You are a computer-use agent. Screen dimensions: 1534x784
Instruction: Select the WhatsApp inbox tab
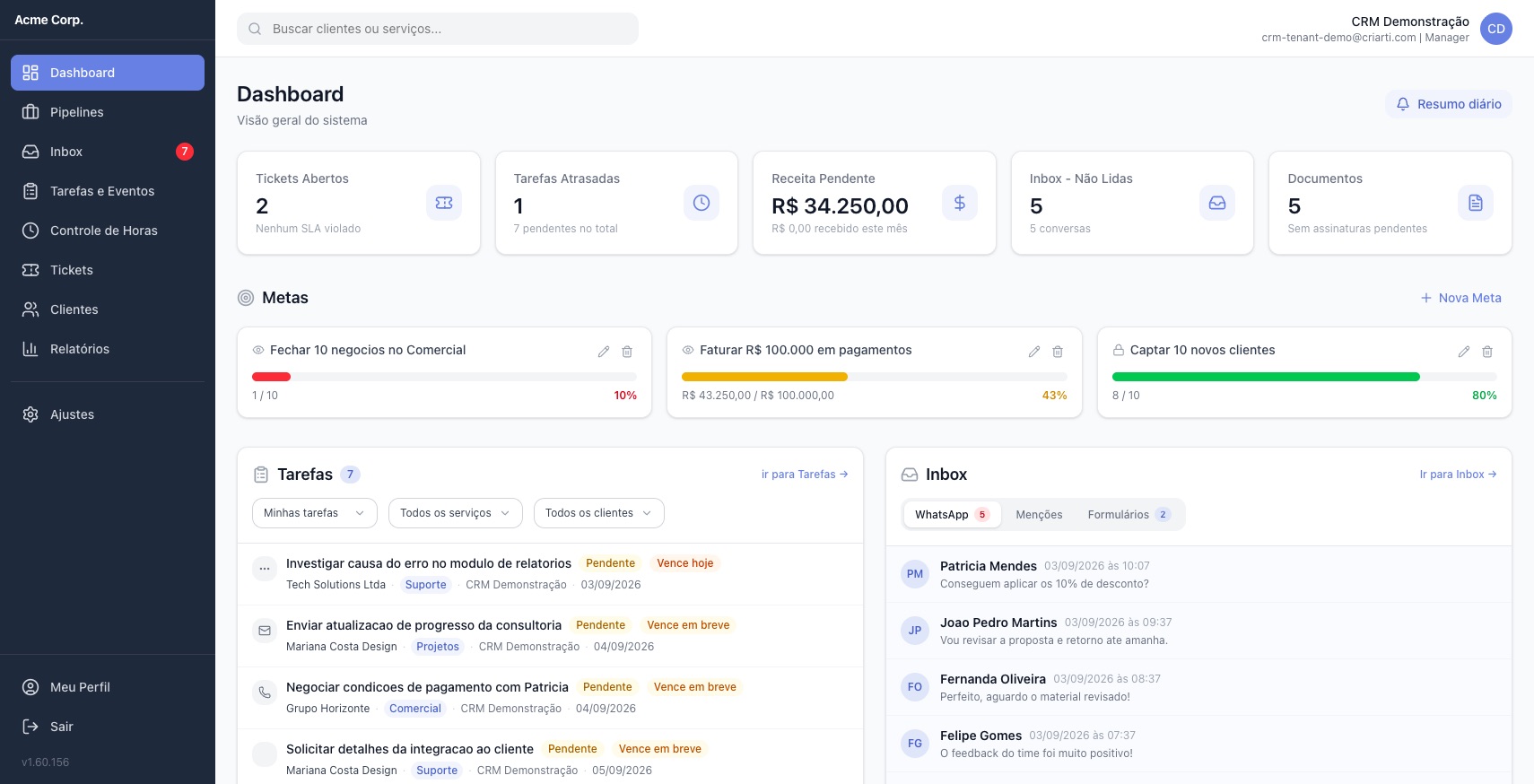tap(952, 515)
